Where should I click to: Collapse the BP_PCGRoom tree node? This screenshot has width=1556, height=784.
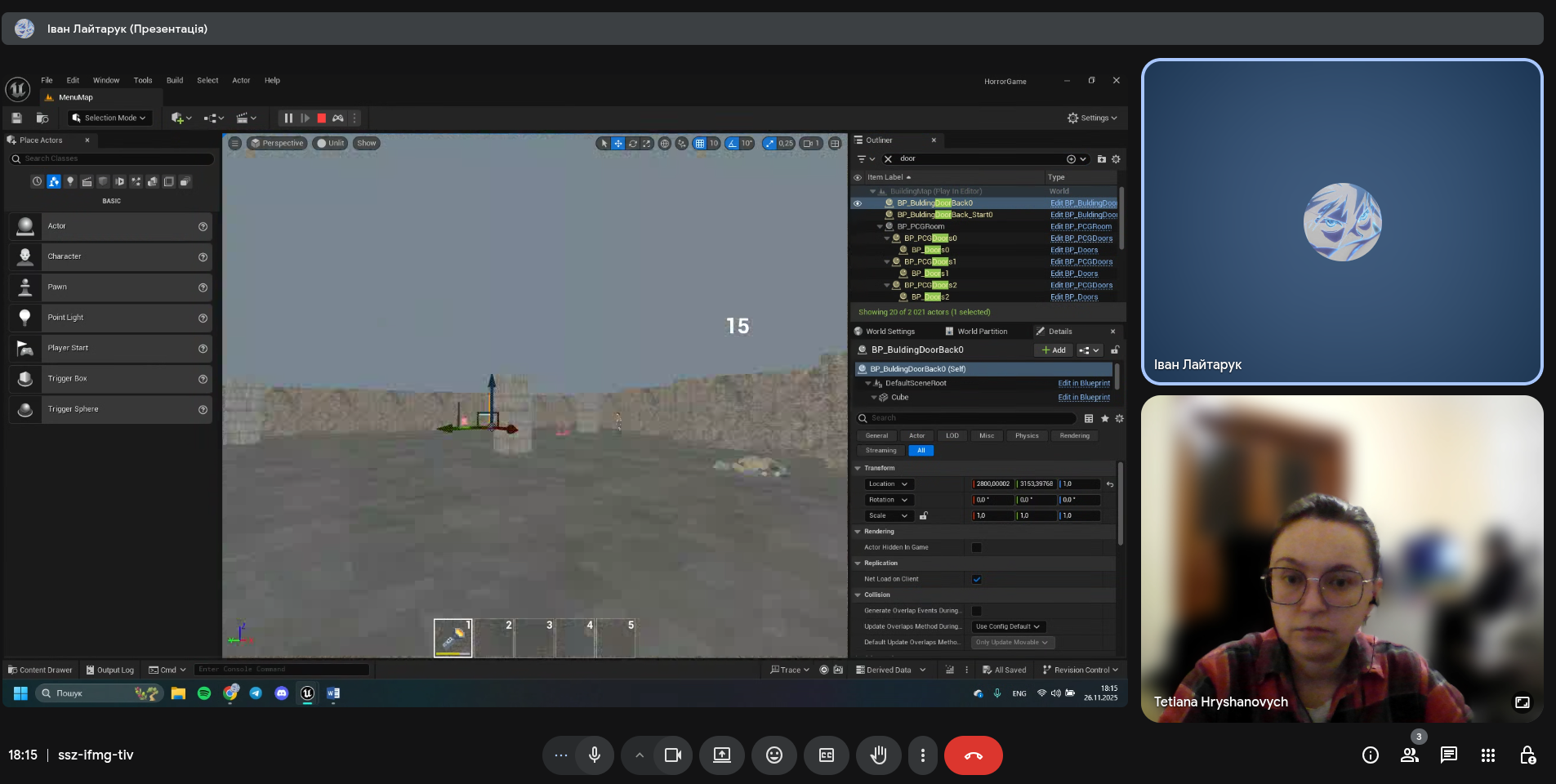[x=880, y=227]
